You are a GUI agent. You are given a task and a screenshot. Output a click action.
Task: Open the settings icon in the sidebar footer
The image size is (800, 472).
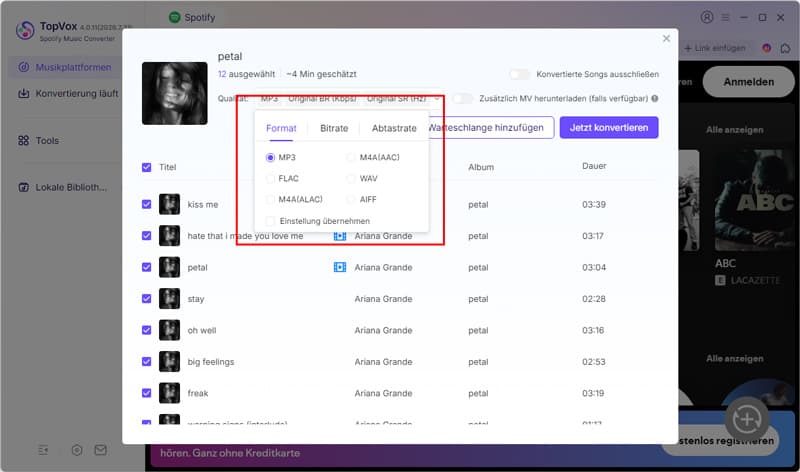pyautogui.click(x=77, y=450)
